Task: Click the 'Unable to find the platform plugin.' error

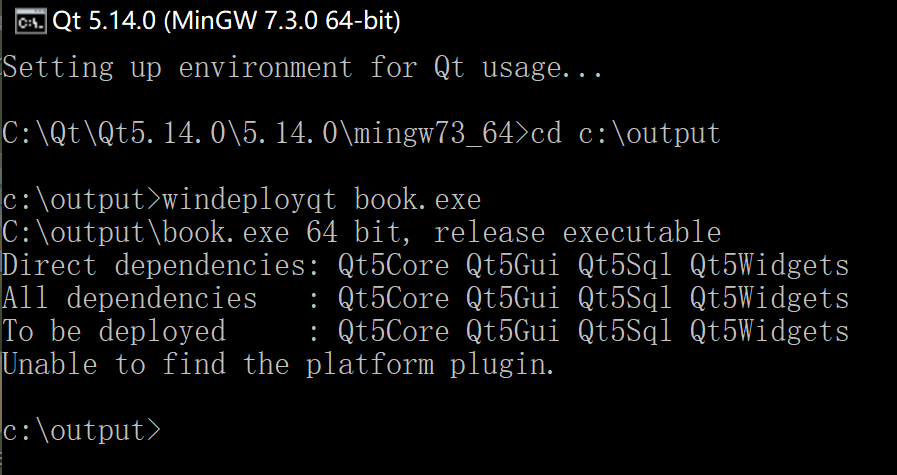Action: point(279,365)
